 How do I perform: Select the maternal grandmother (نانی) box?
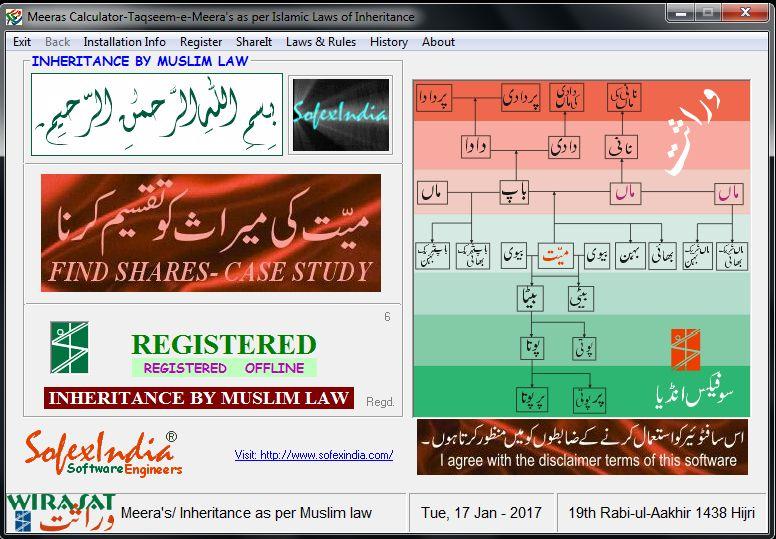pyautogui.click(x=621, y=147)
